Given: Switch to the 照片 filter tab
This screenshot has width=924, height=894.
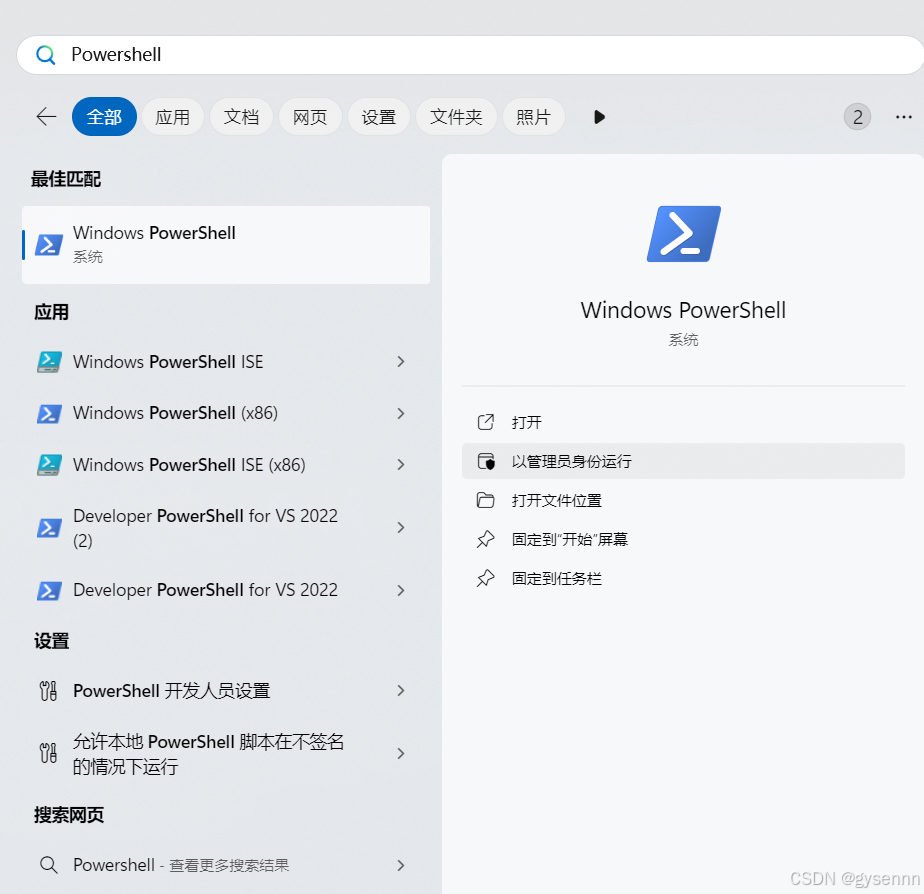Looking at the screenshot, I should point(533,117).
